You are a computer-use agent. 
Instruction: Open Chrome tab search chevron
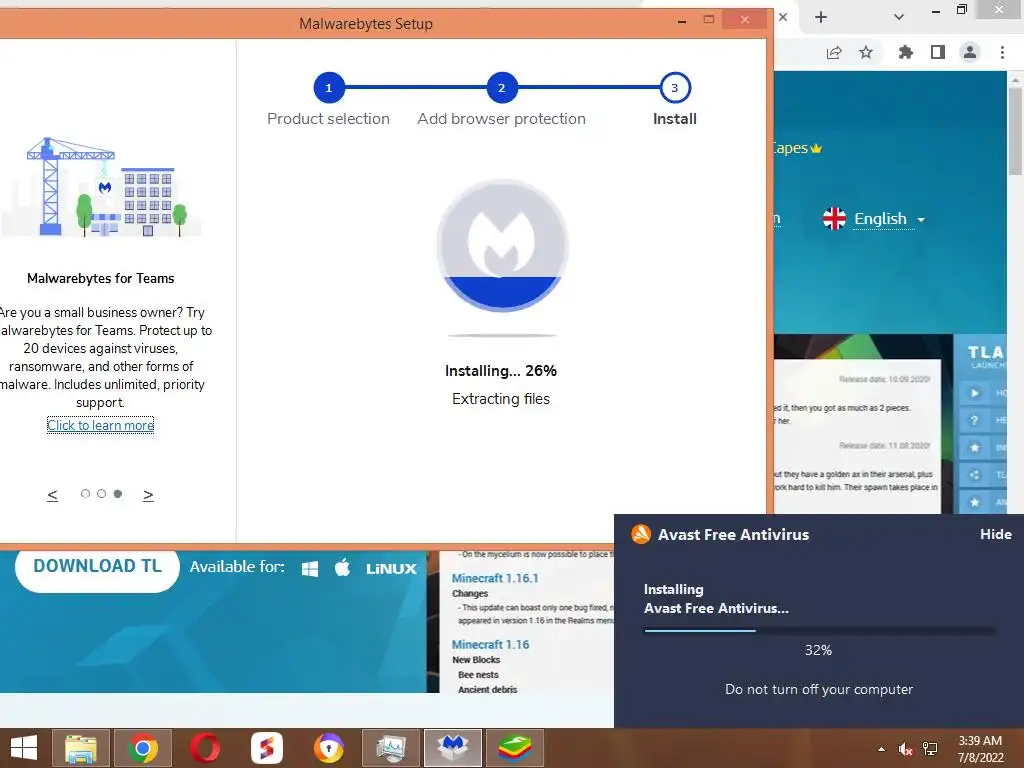pos(899,18)
